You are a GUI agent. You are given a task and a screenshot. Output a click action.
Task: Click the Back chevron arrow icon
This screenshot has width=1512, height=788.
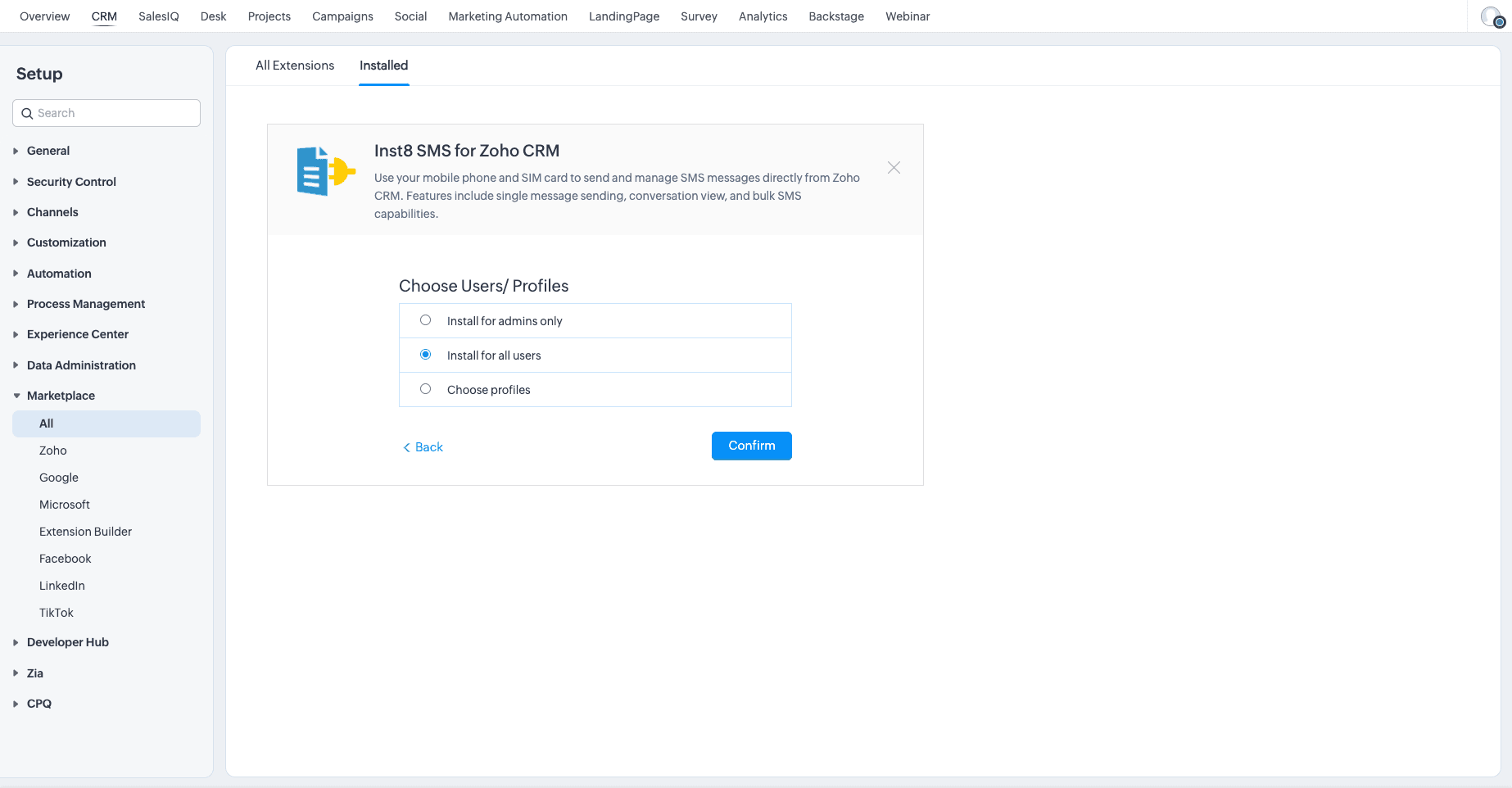(x=406, y=447)
